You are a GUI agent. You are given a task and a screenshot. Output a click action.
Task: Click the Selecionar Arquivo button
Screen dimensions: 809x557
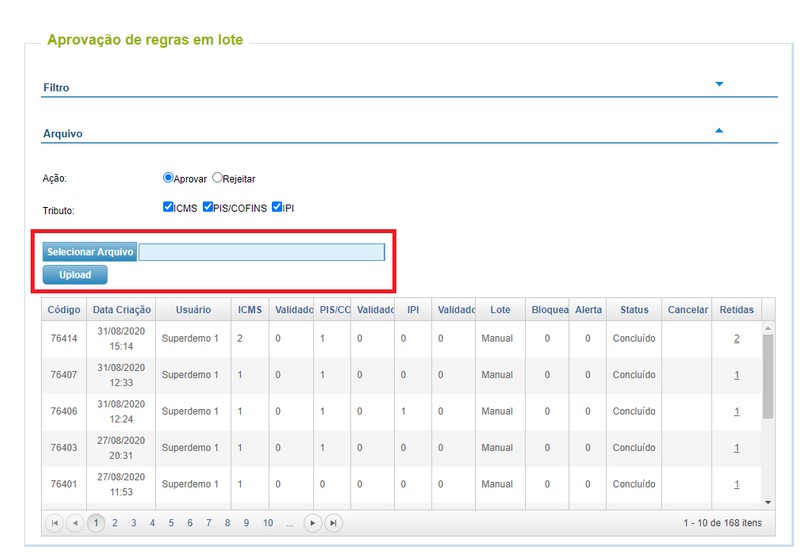(90, 252)
